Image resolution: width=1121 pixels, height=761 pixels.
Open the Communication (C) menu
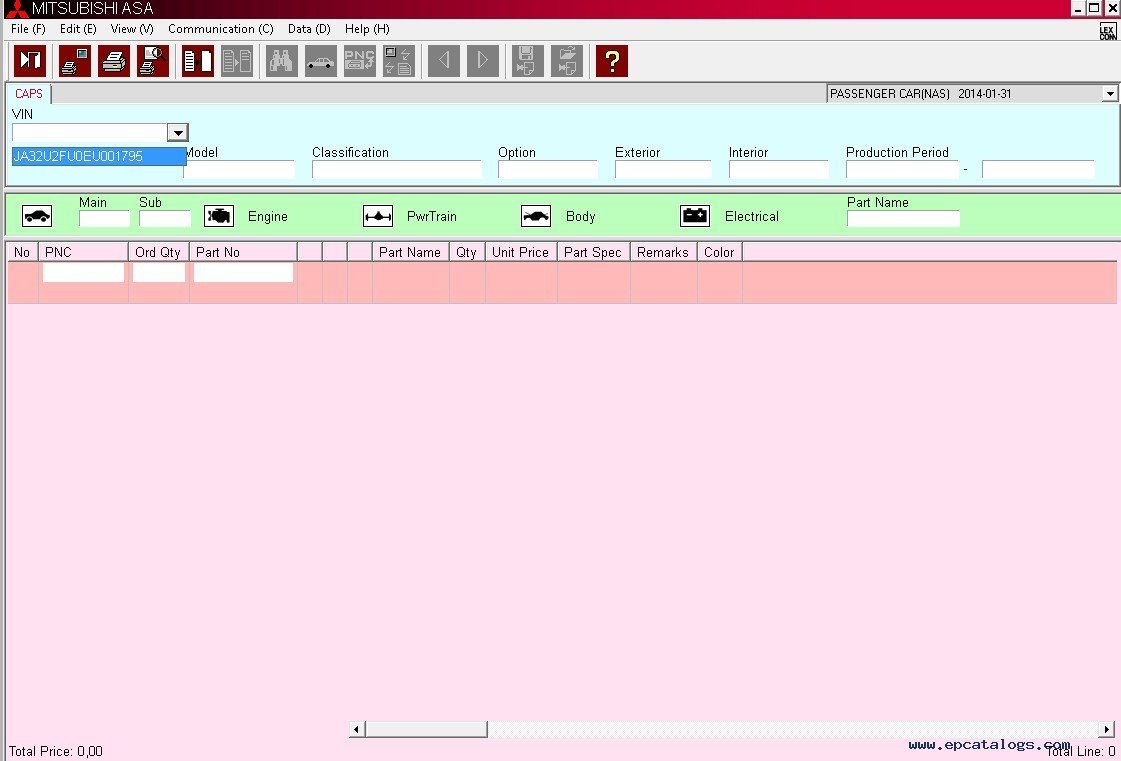[x=221, y=29]
